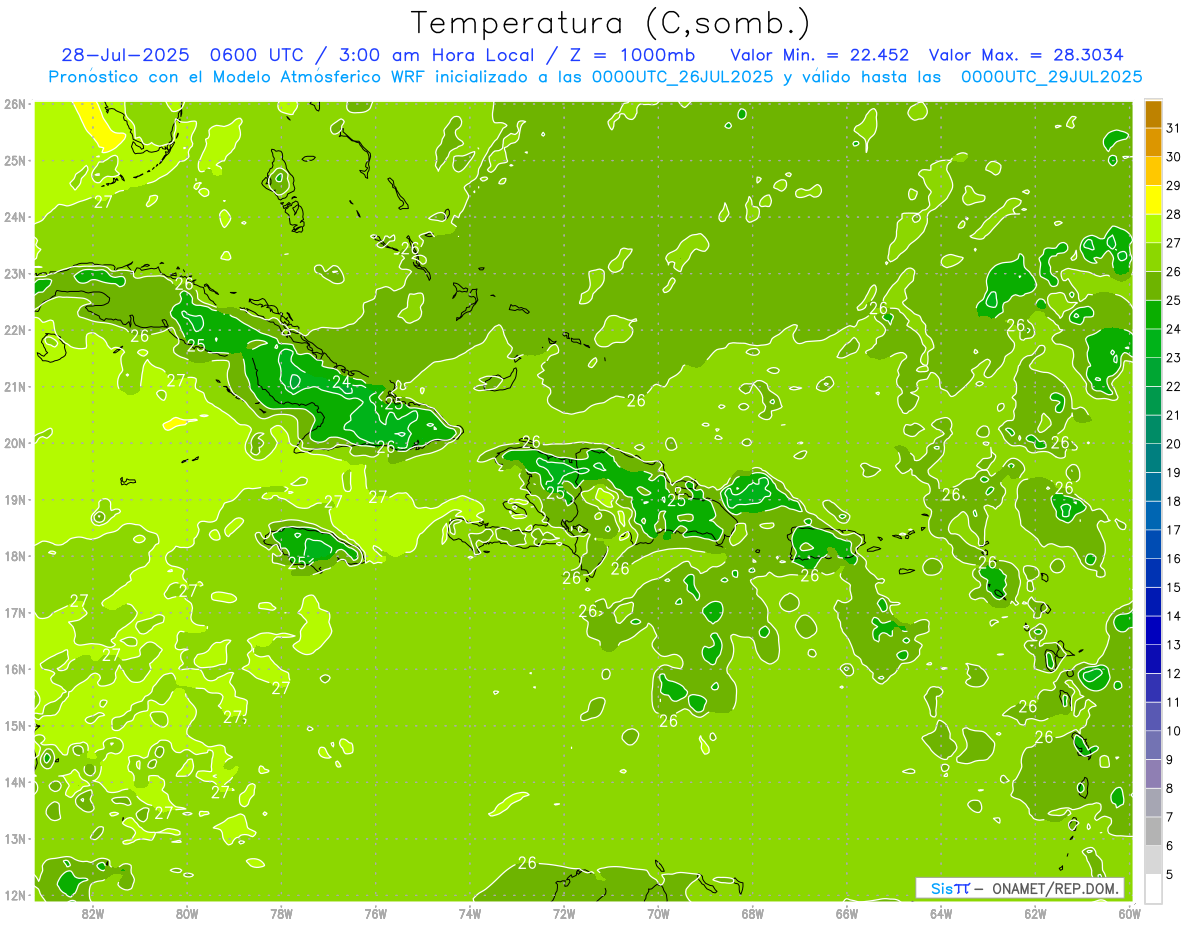Click the '72W' longitude axis label

tap(564, 912)
